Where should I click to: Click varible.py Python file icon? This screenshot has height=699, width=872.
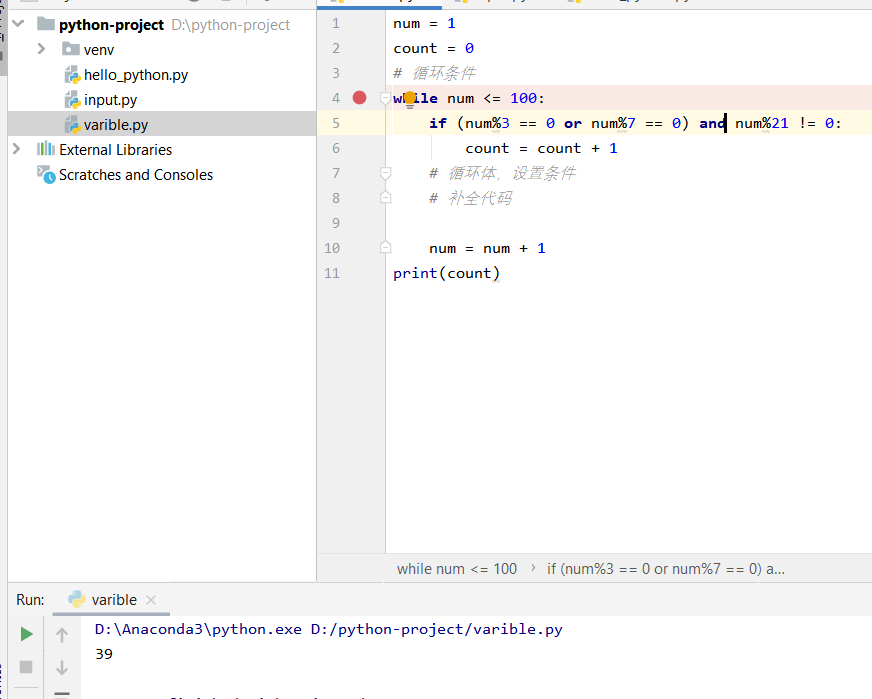[72, 125]
